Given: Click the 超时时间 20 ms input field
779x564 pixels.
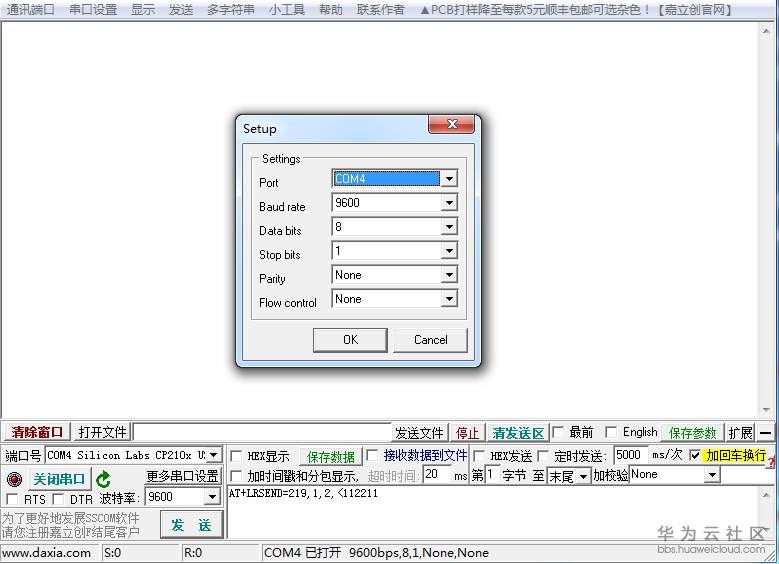Looking at the screenshot, I should pyautogui.click(x=438, y=475).
